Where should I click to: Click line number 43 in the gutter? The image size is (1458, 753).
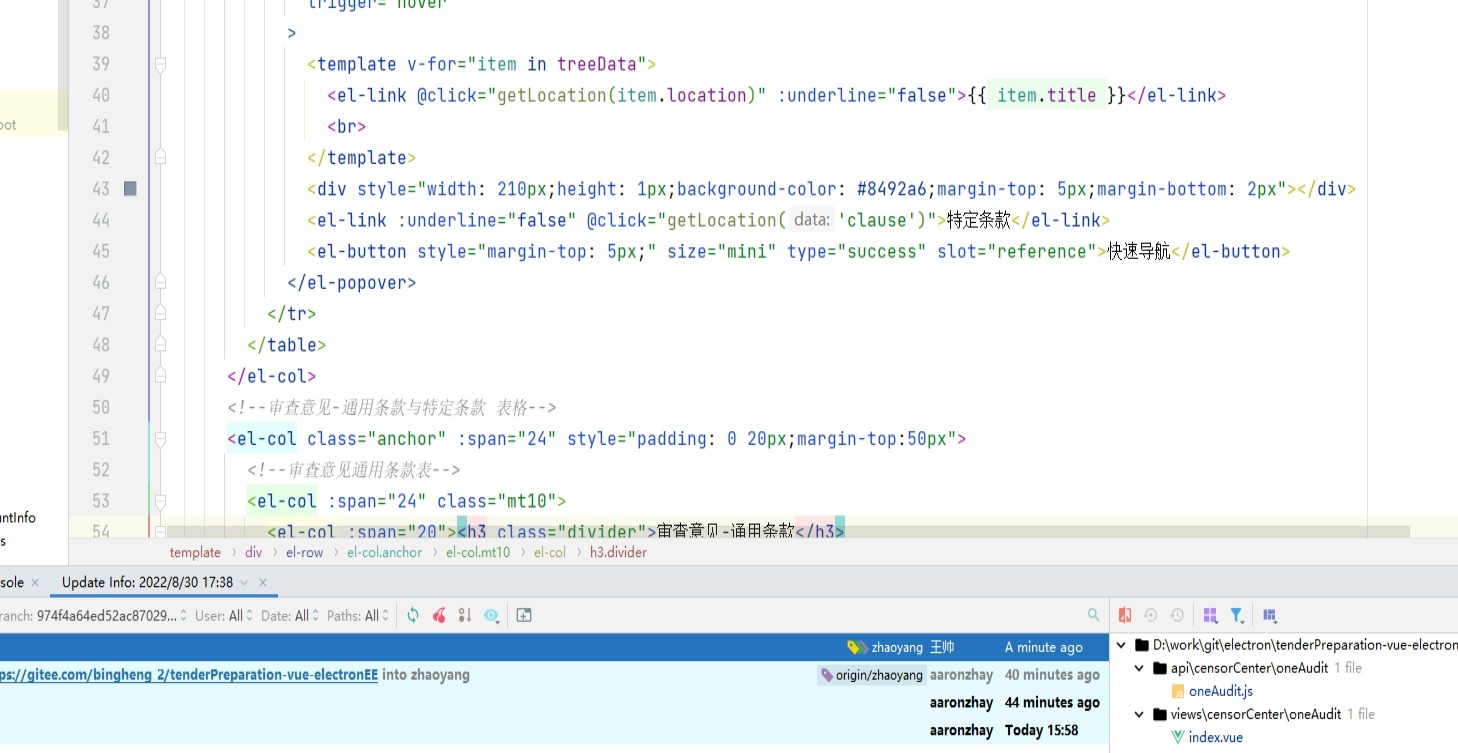pos(100,189)
